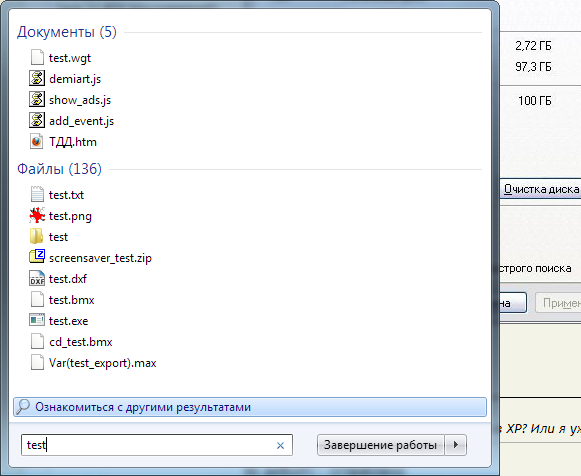Click the test.dxf DXF file icon

click(37, 279)
